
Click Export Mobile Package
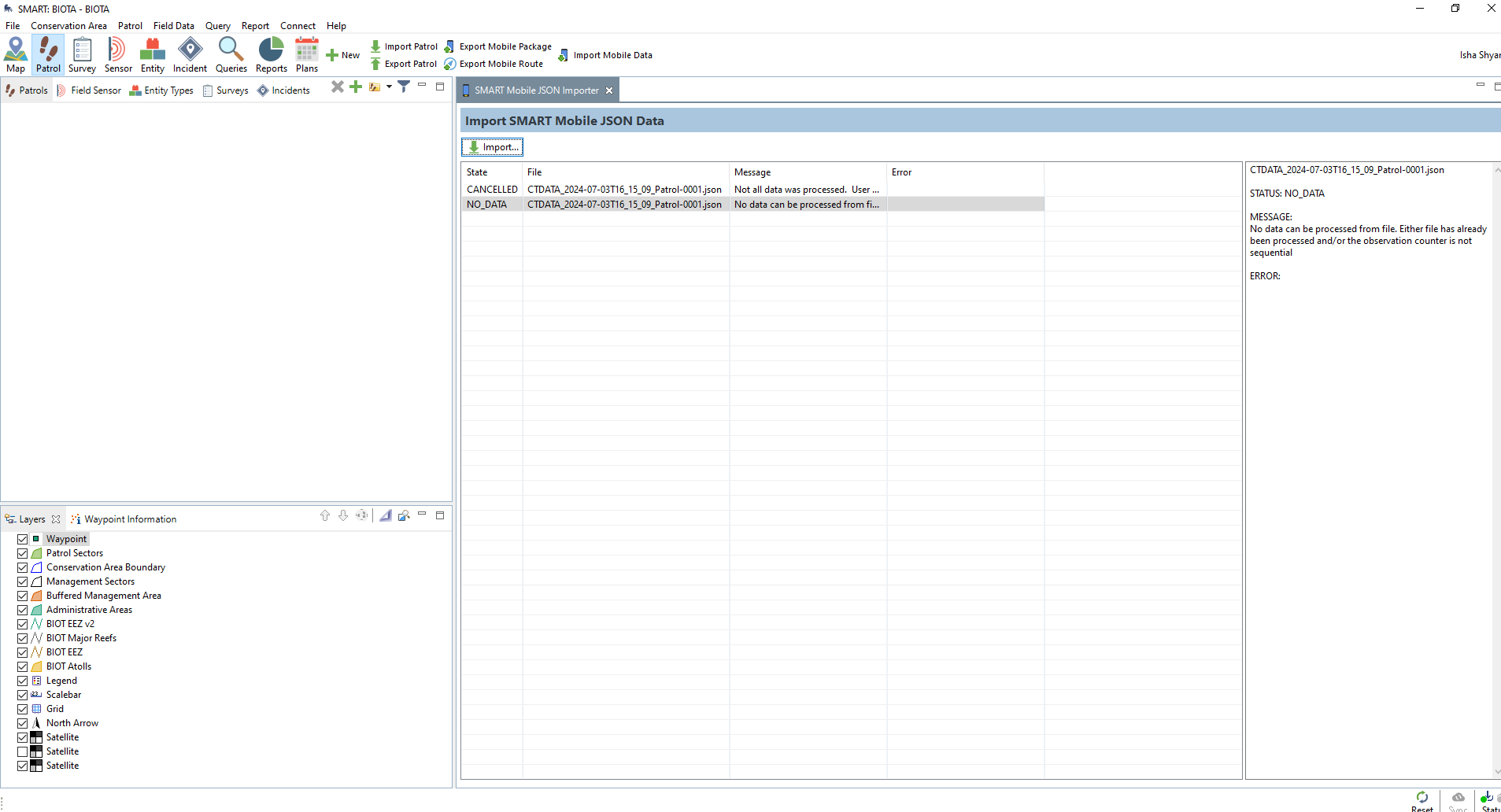tap(505, 46)
